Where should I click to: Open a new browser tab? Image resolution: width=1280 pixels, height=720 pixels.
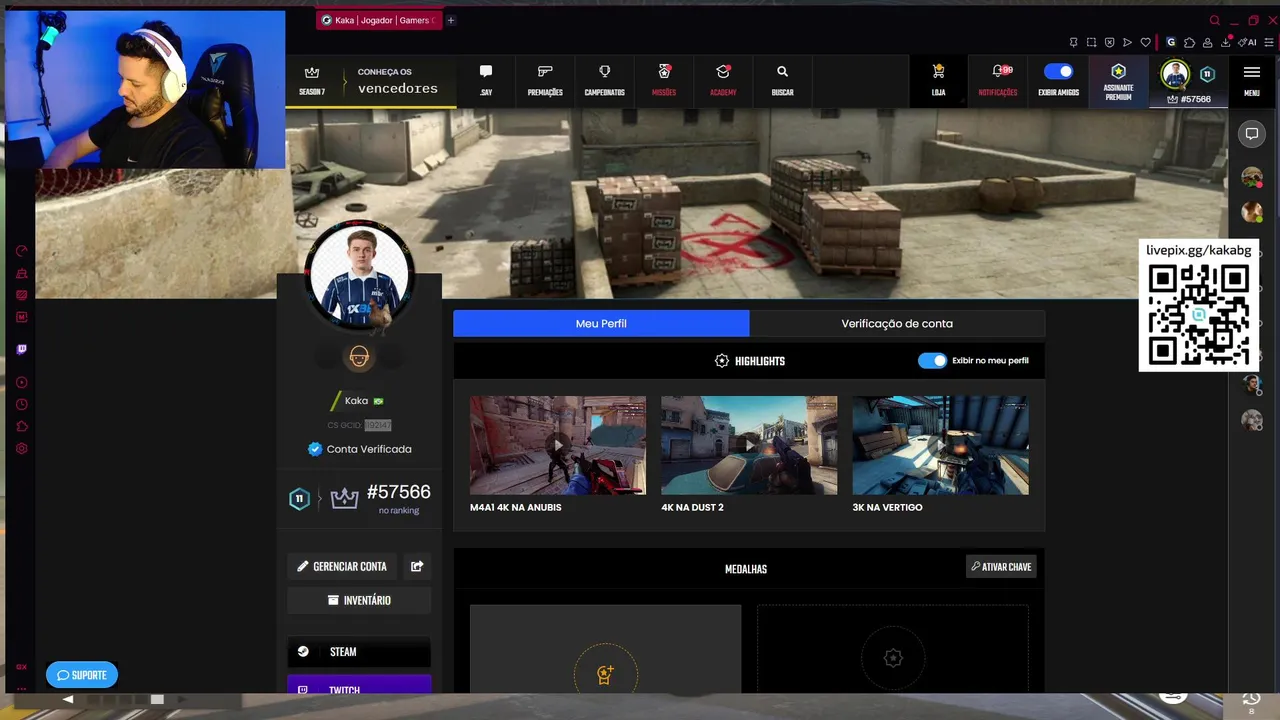451,20
